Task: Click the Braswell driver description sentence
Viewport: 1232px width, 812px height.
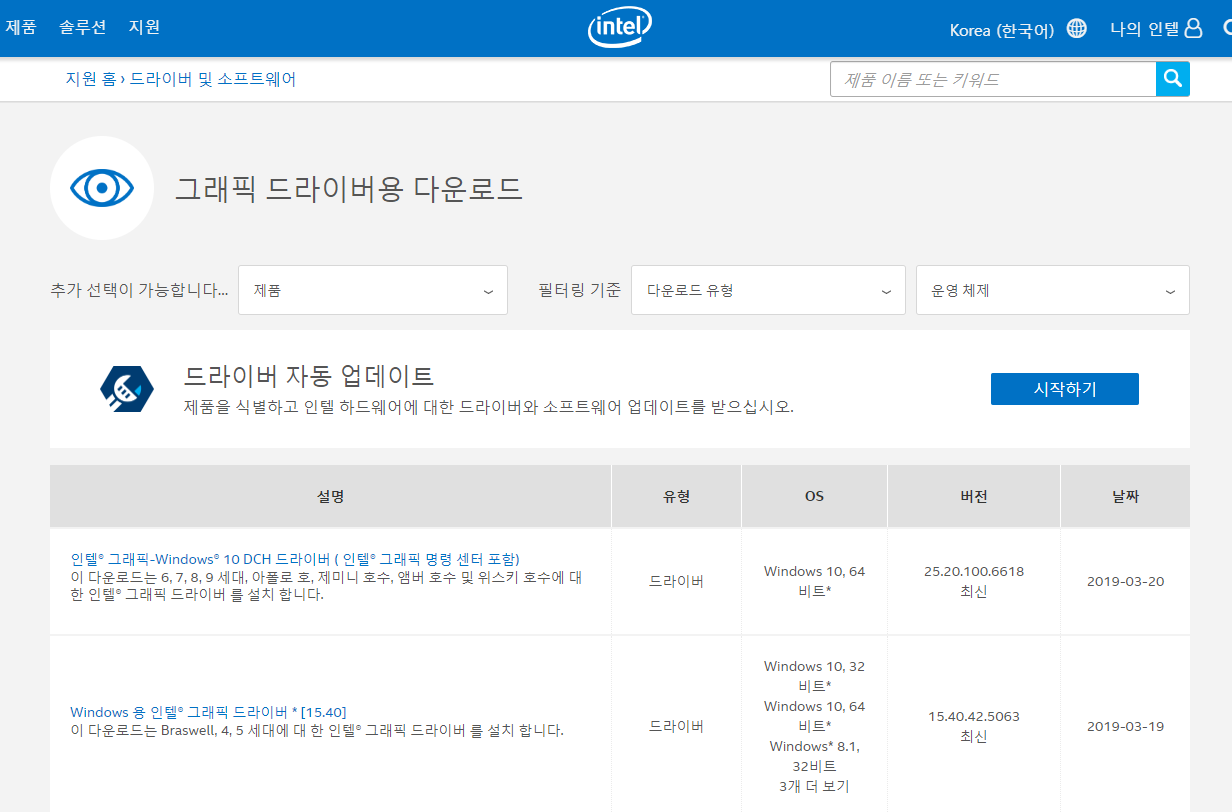Action: coord(317,731)
